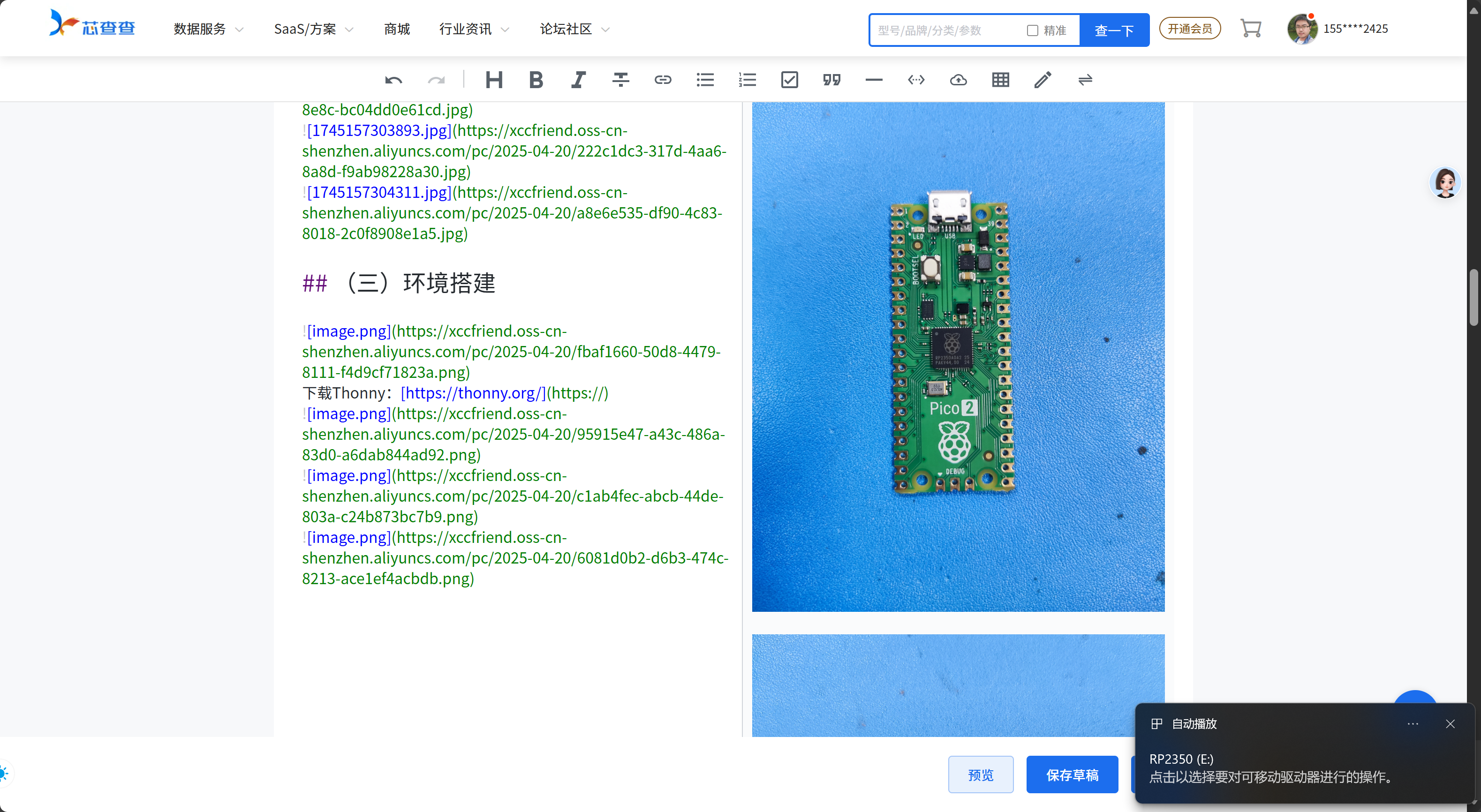
Task: Apply bold formatting from the toolbar
Action: tap(536, 80)
